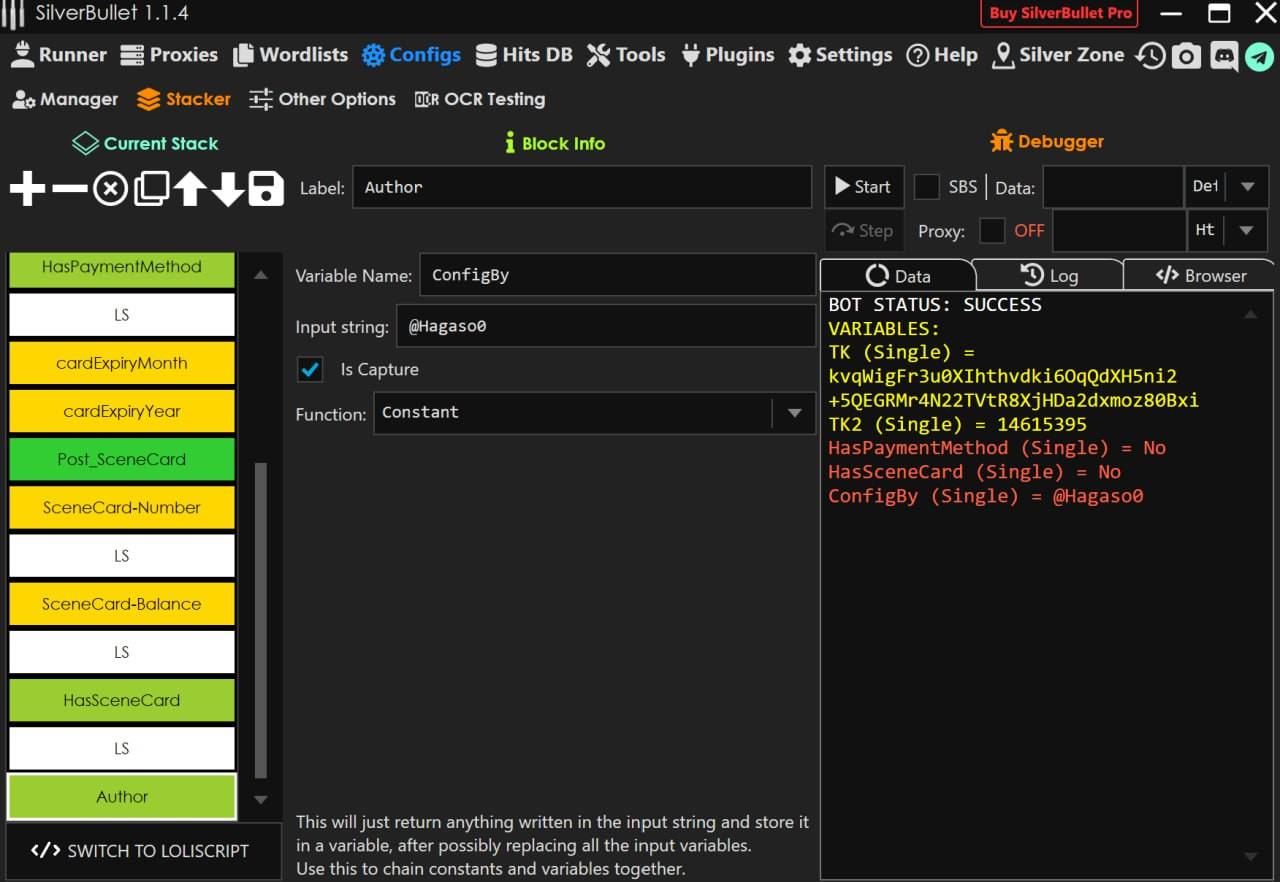
Task: Move block up with up arrow
Action: tap(190, 188)
